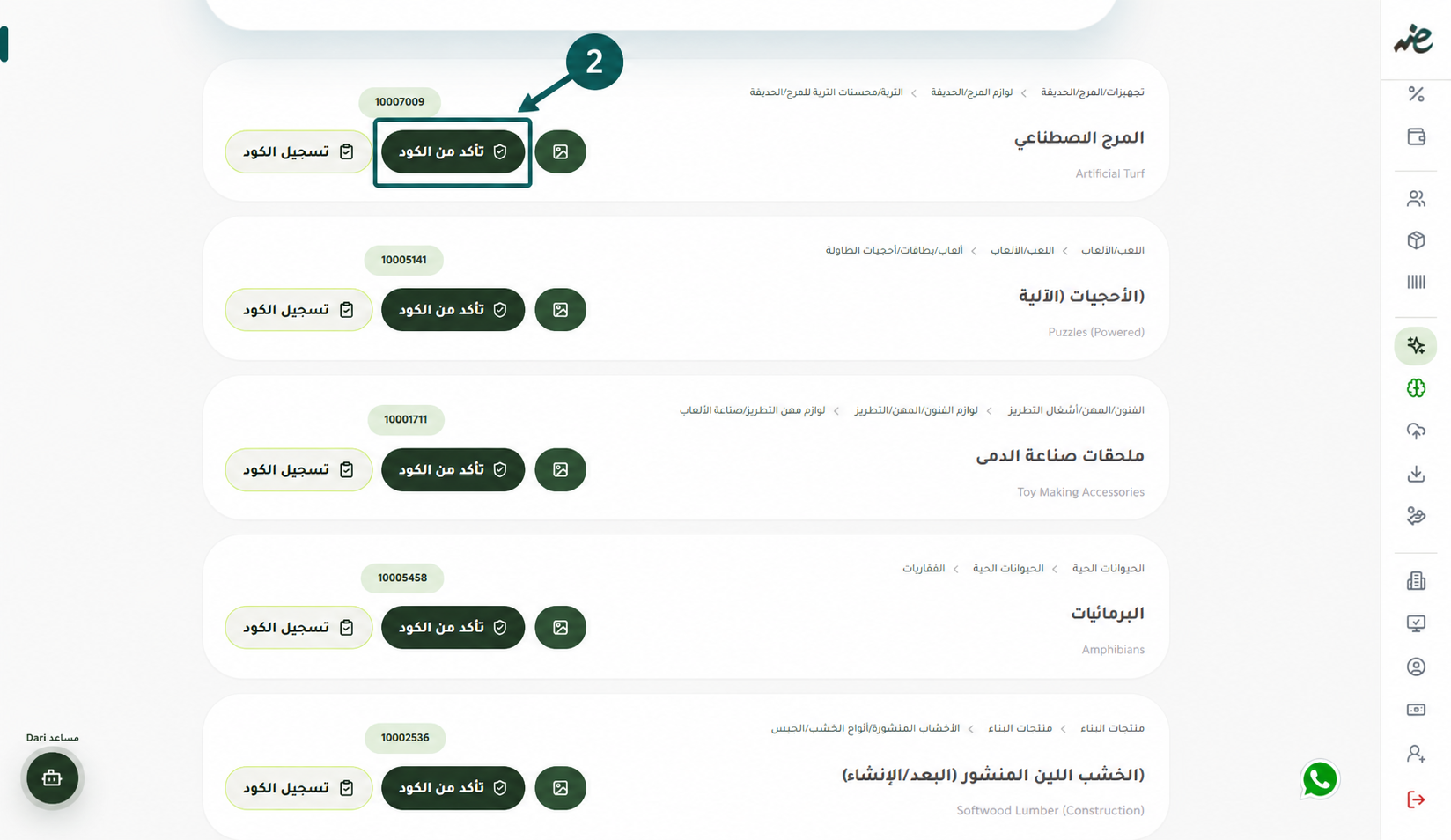
Task: View image for Puzzles (Powered)
Action: coord(560,310)
